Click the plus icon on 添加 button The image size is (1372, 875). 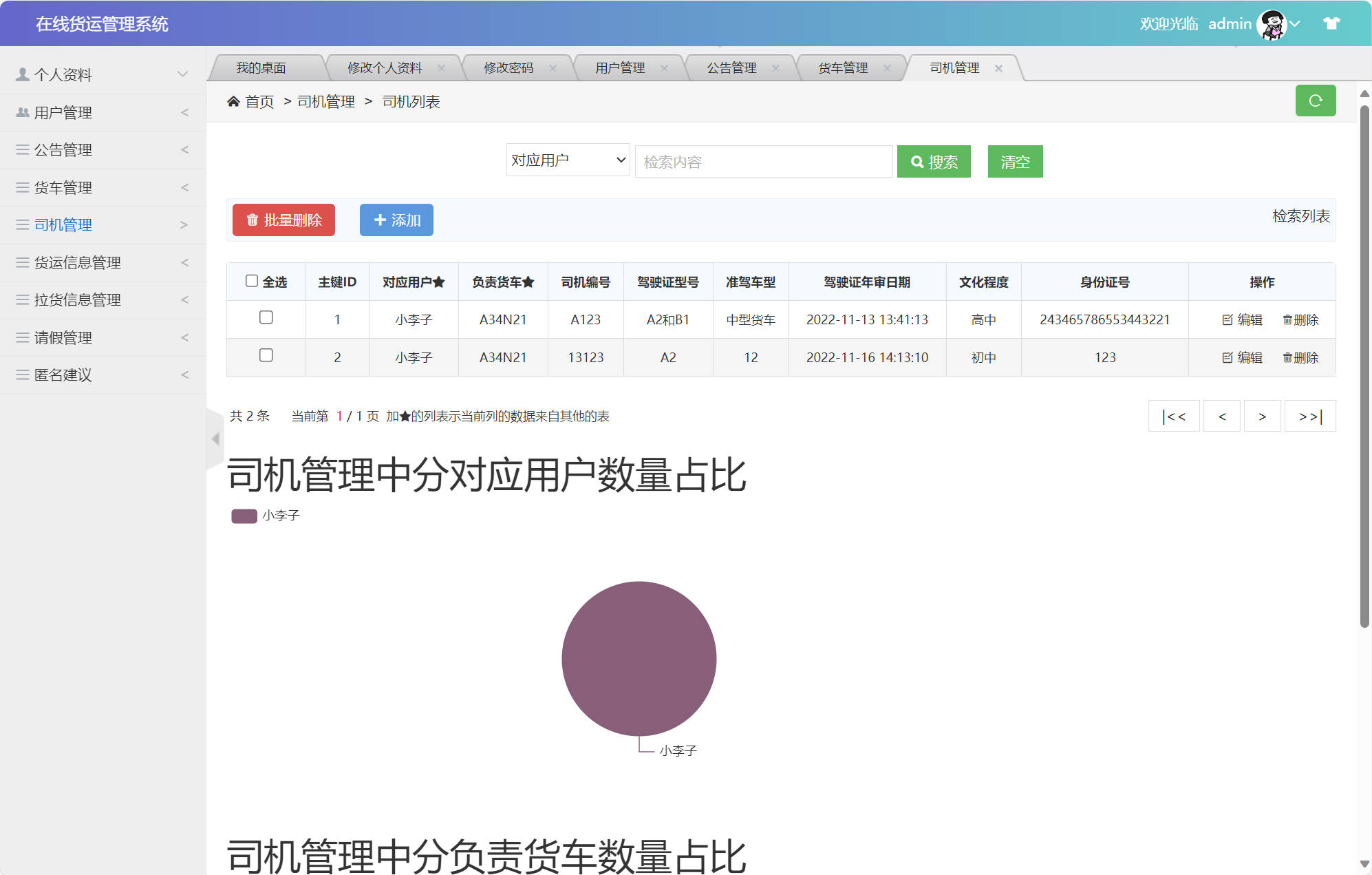tap(380, 220)
